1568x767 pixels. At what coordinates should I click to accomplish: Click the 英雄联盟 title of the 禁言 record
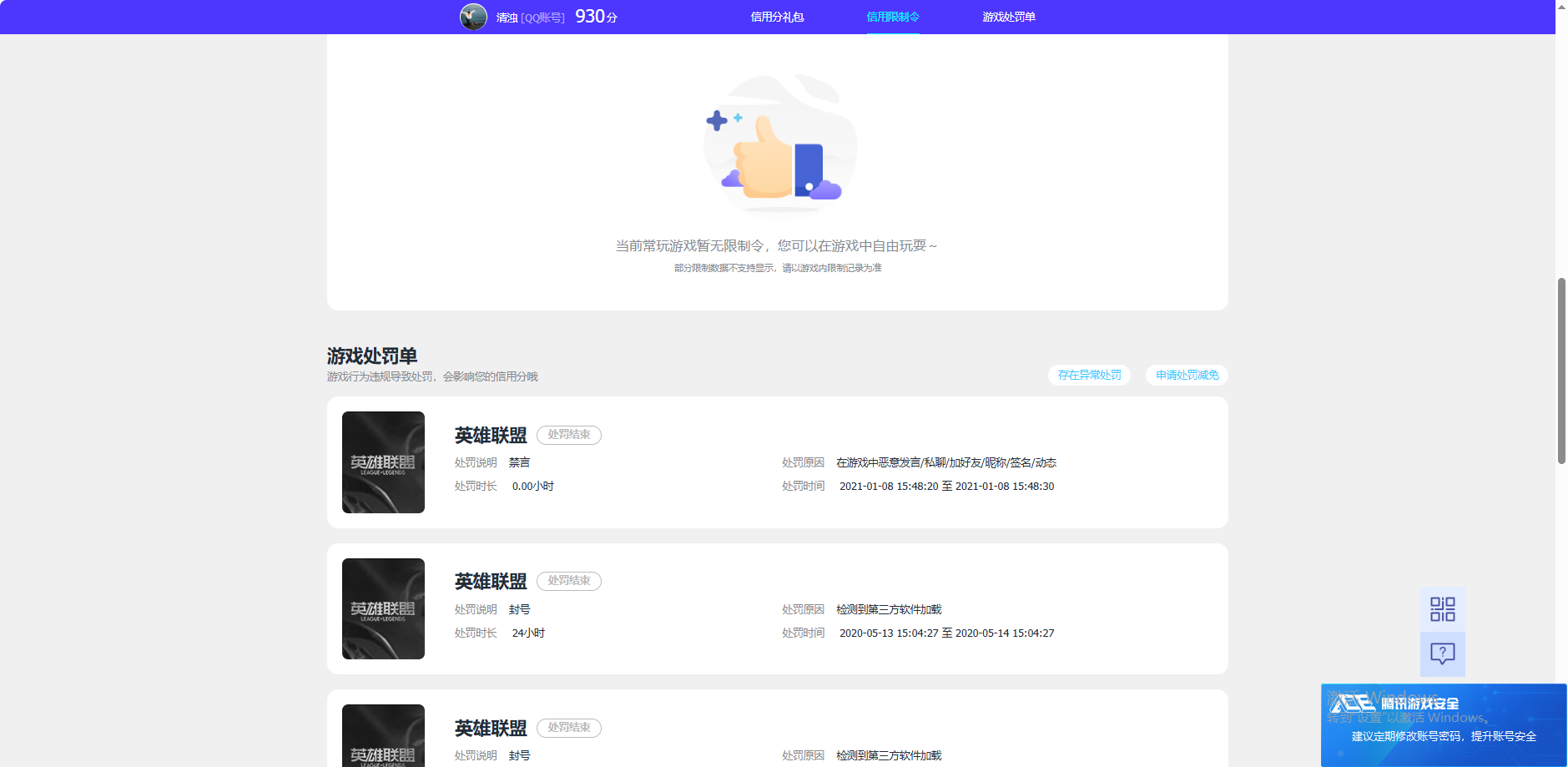click(491, 436)
